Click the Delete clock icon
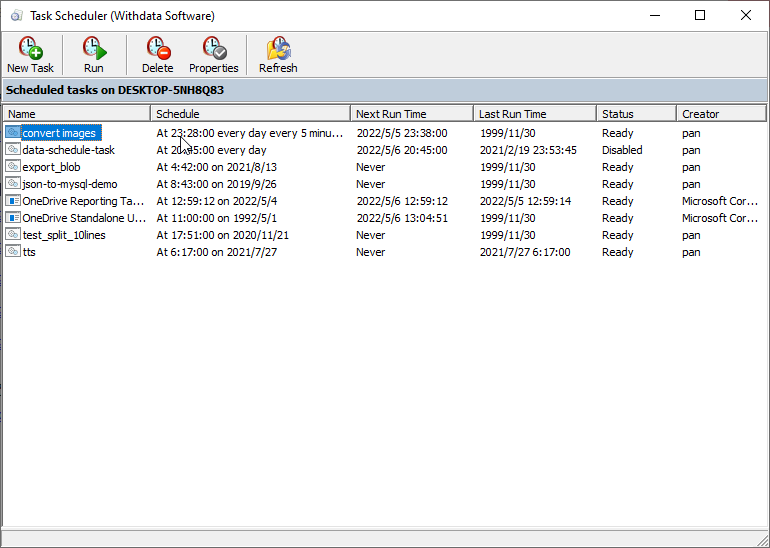The image size is (770, 548). 158,48
